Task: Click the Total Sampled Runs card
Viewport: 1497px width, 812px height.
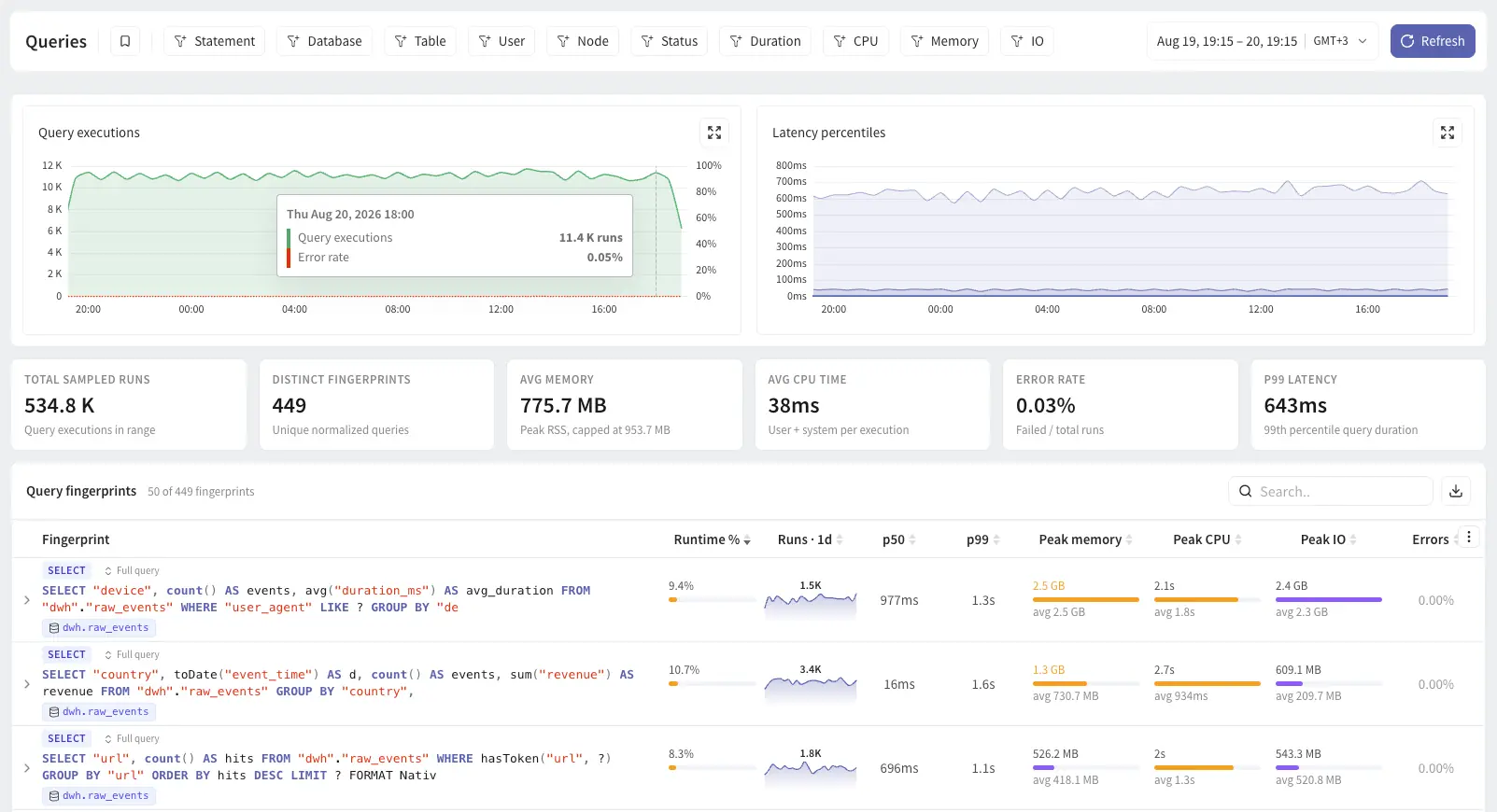Action: coord(129,405)
